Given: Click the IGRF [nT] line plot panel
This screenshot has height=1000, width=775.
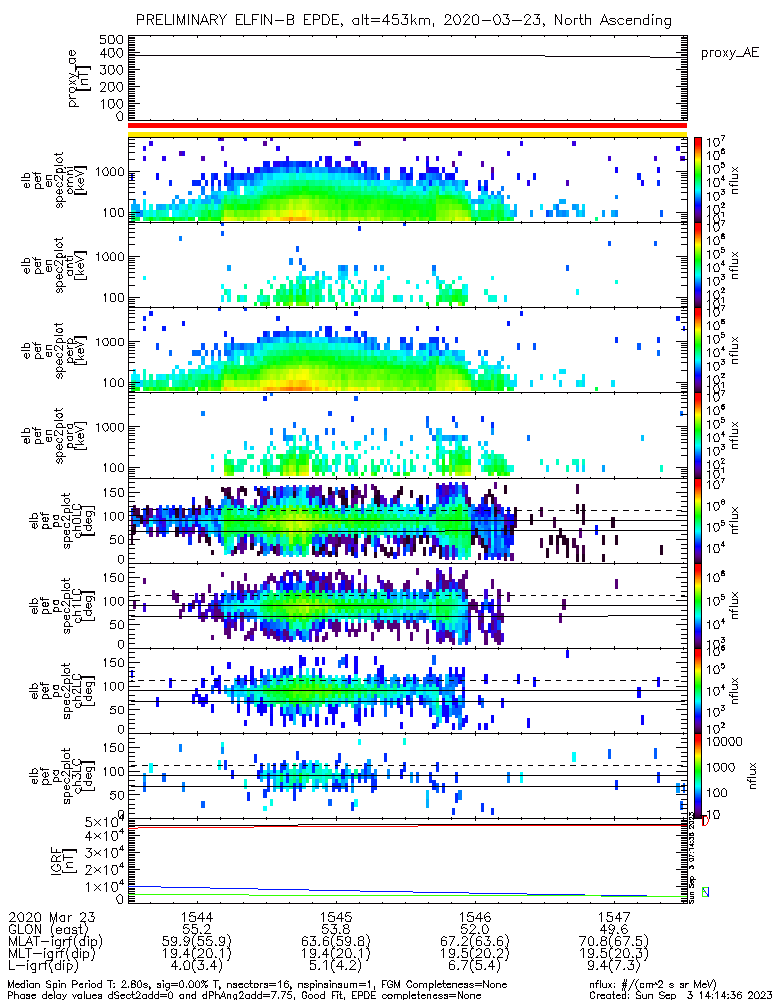Looking at the screenshot, I should 408,861.
